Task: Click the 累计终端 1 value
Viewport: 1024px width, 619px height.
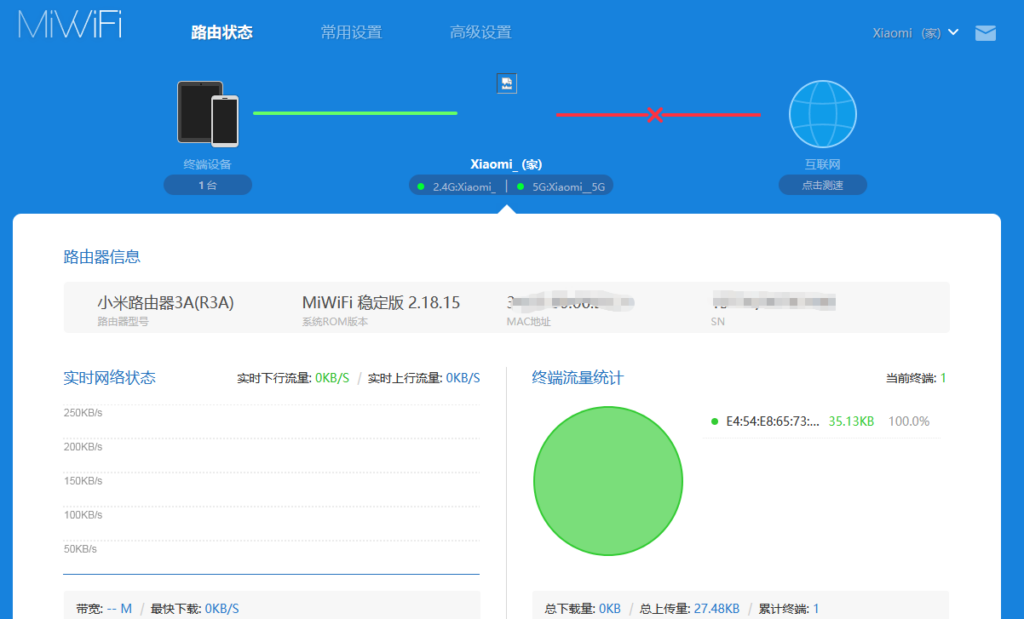Action: tap(816, 609)
